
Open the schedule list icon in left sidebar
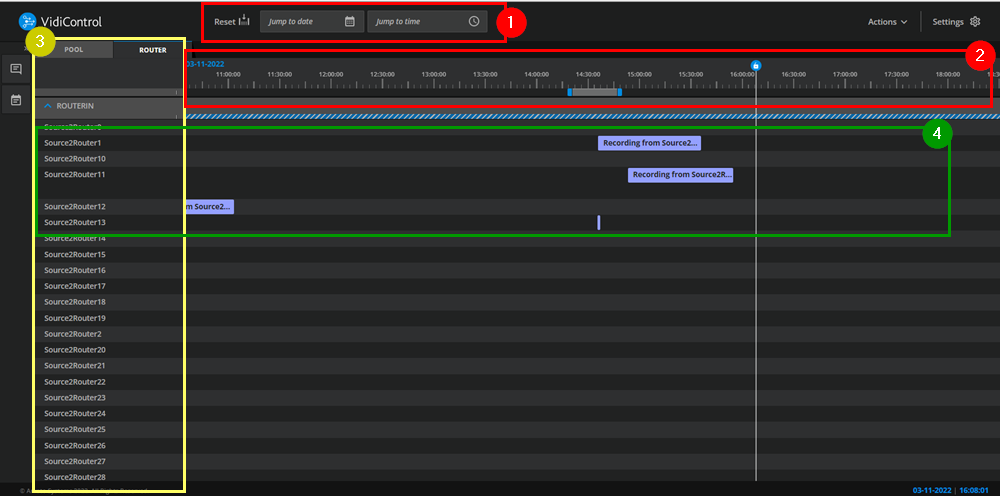point(16,100)
